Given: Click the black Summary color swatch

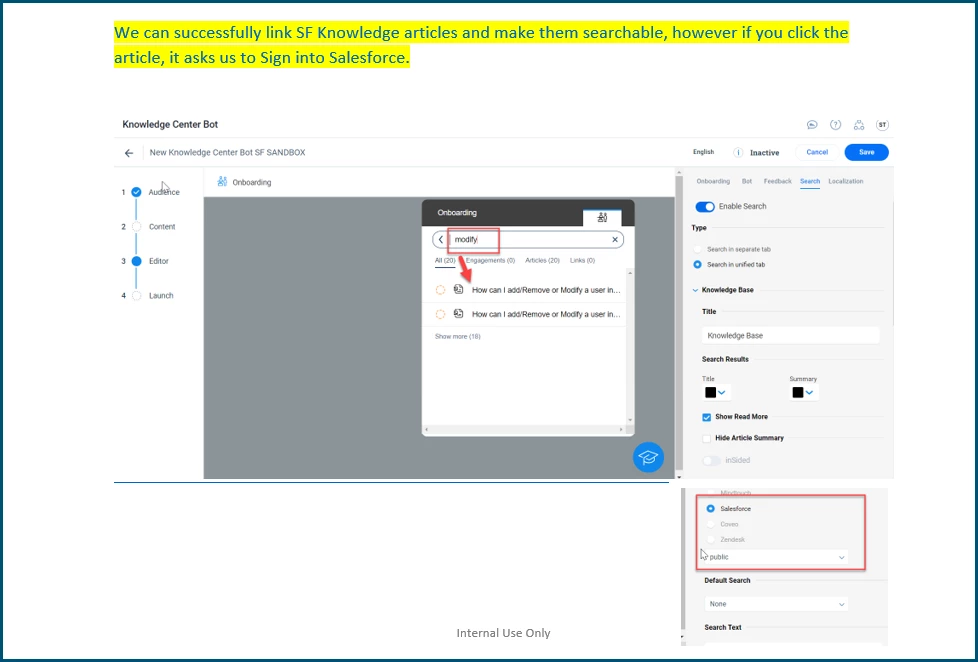Looking at the screenshot, I should click(798, 392).
